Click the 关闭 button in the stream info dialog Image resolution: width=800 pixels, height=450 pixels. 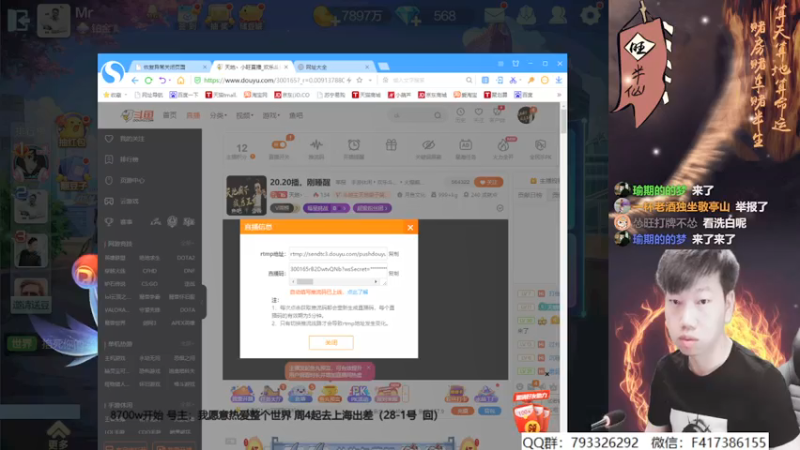click(331, 342)
